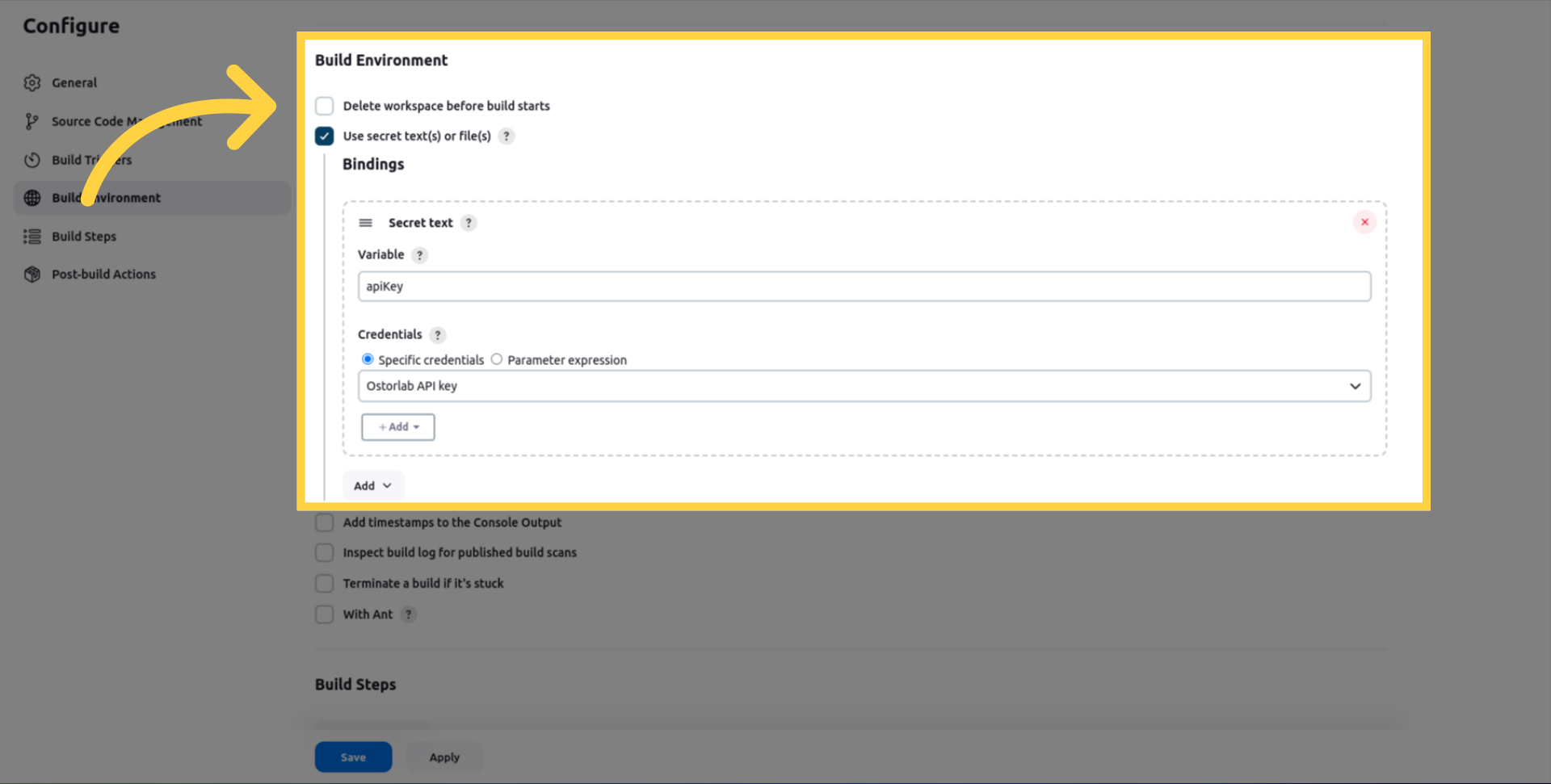Screen dimensions: 1551x784
Task: Click help icon next to Secret text
Action: coord(469,223)
